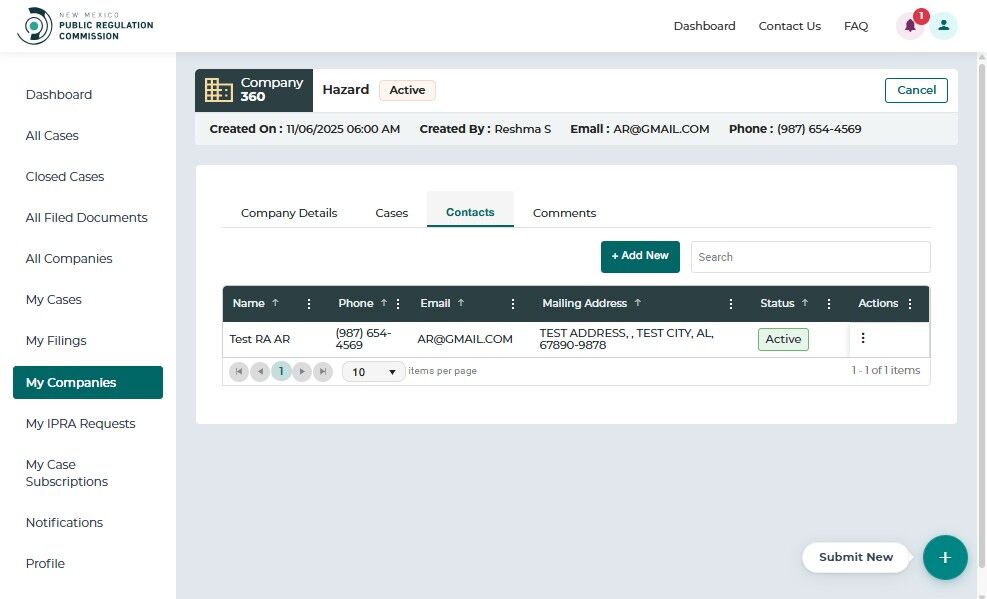Open Name column options menu
Image resolution: width=987 pixels, height=599 pixels.
tap(308, 304)
